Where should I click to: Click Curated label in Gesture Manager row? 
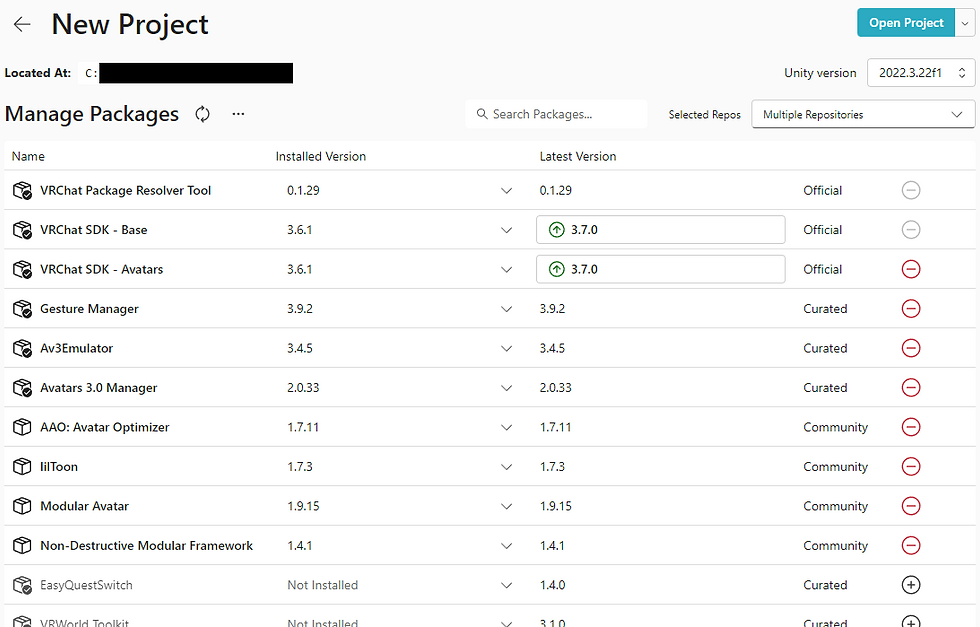(x=825, y=309)
